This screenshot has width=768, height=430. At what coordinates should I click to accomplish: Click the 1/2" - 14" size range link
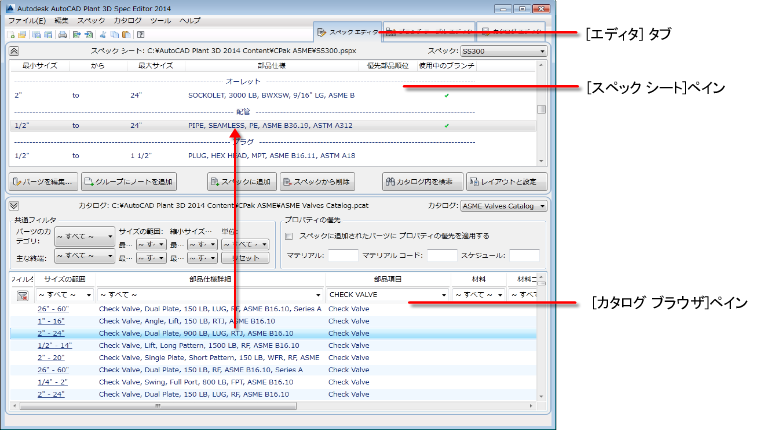click(55, 346)
